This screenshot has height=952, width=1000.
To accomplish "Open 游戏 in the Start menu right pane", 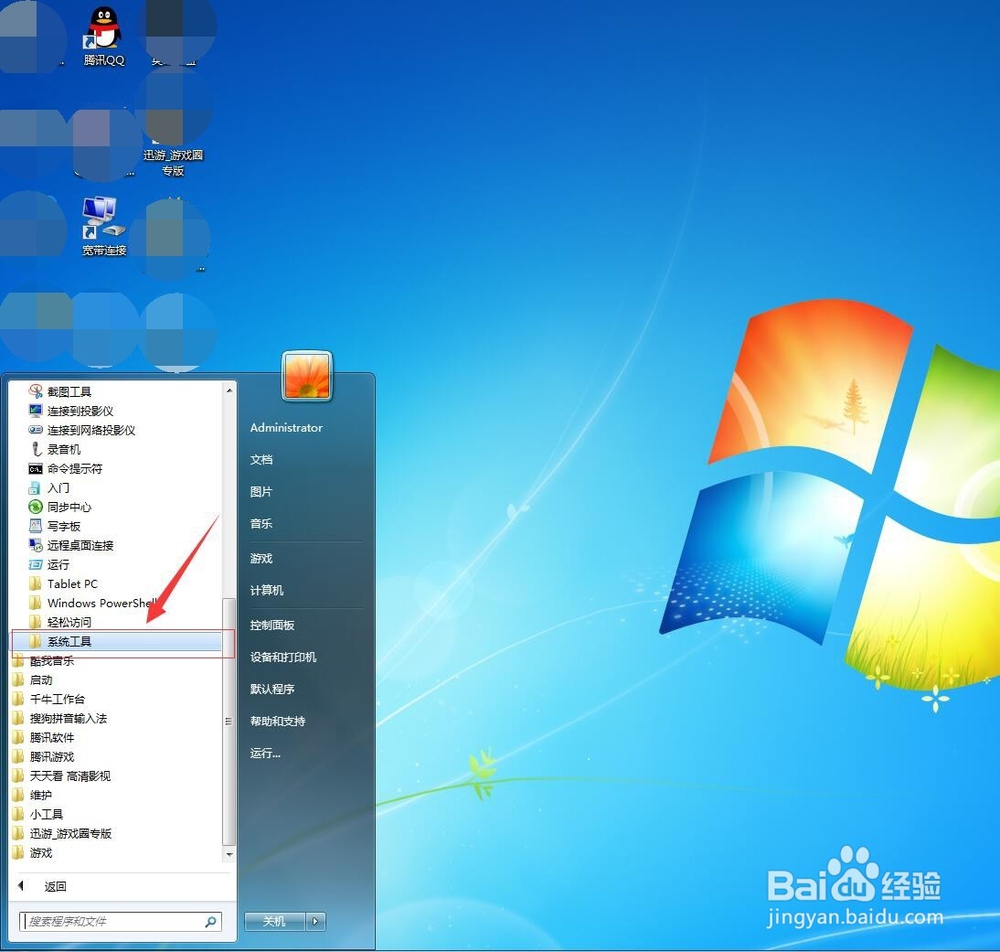I will 261,559.
